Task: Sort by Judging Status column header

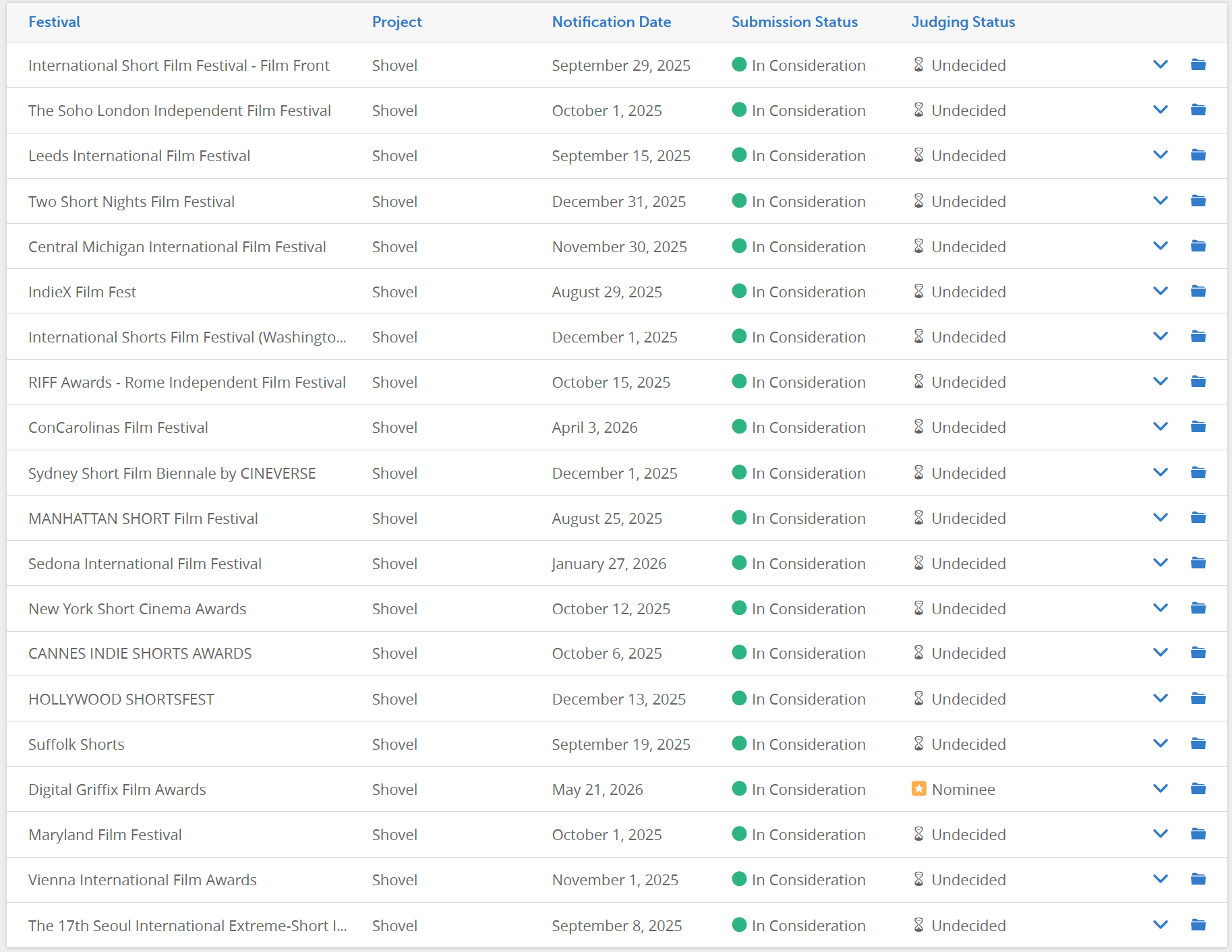Action: [x=962, y=22]
